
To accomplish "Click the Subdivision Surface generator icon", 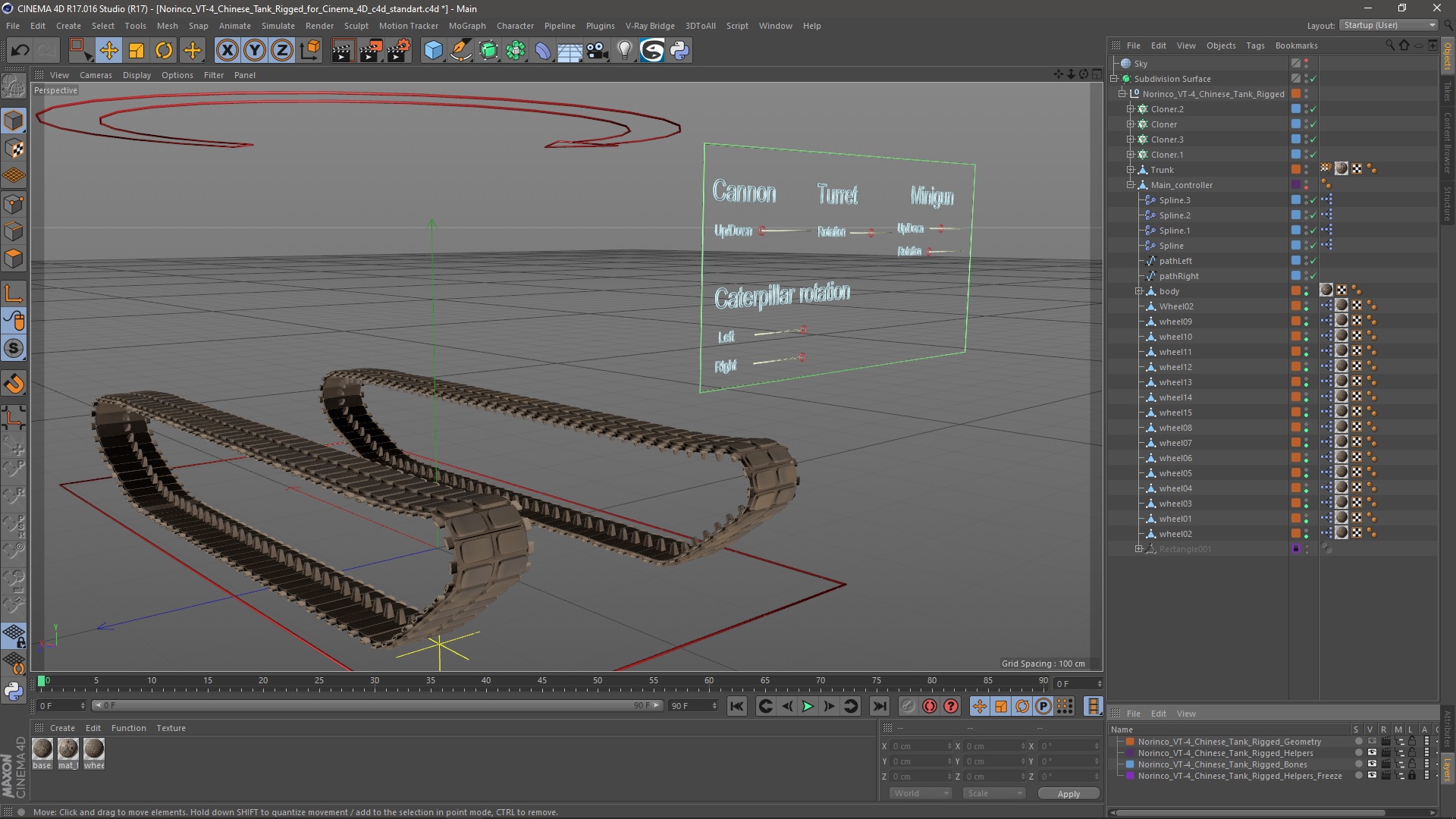I will click(x=488, y=51).
